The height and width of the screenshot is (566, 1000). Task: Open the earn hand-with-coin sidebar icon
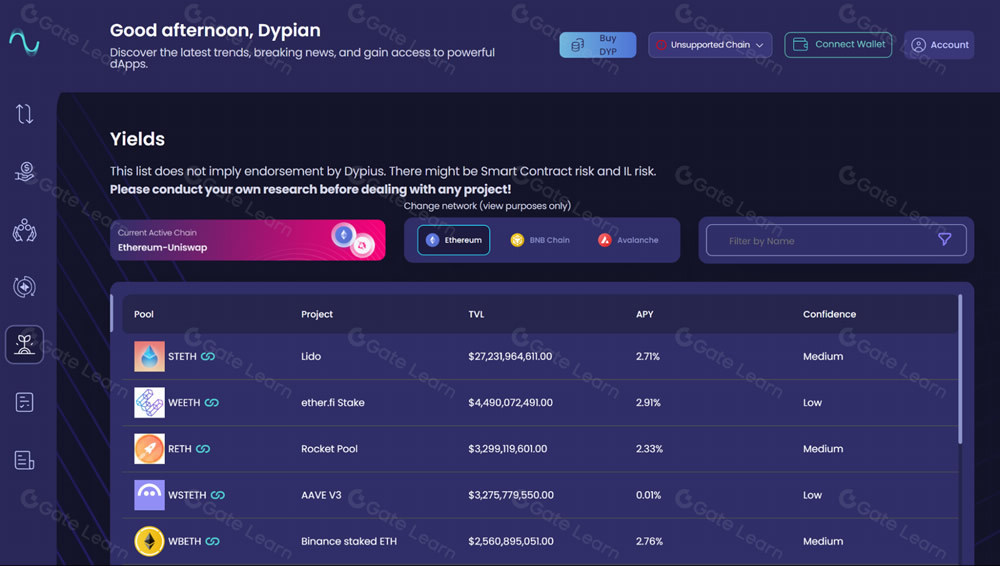click(24, 172)
